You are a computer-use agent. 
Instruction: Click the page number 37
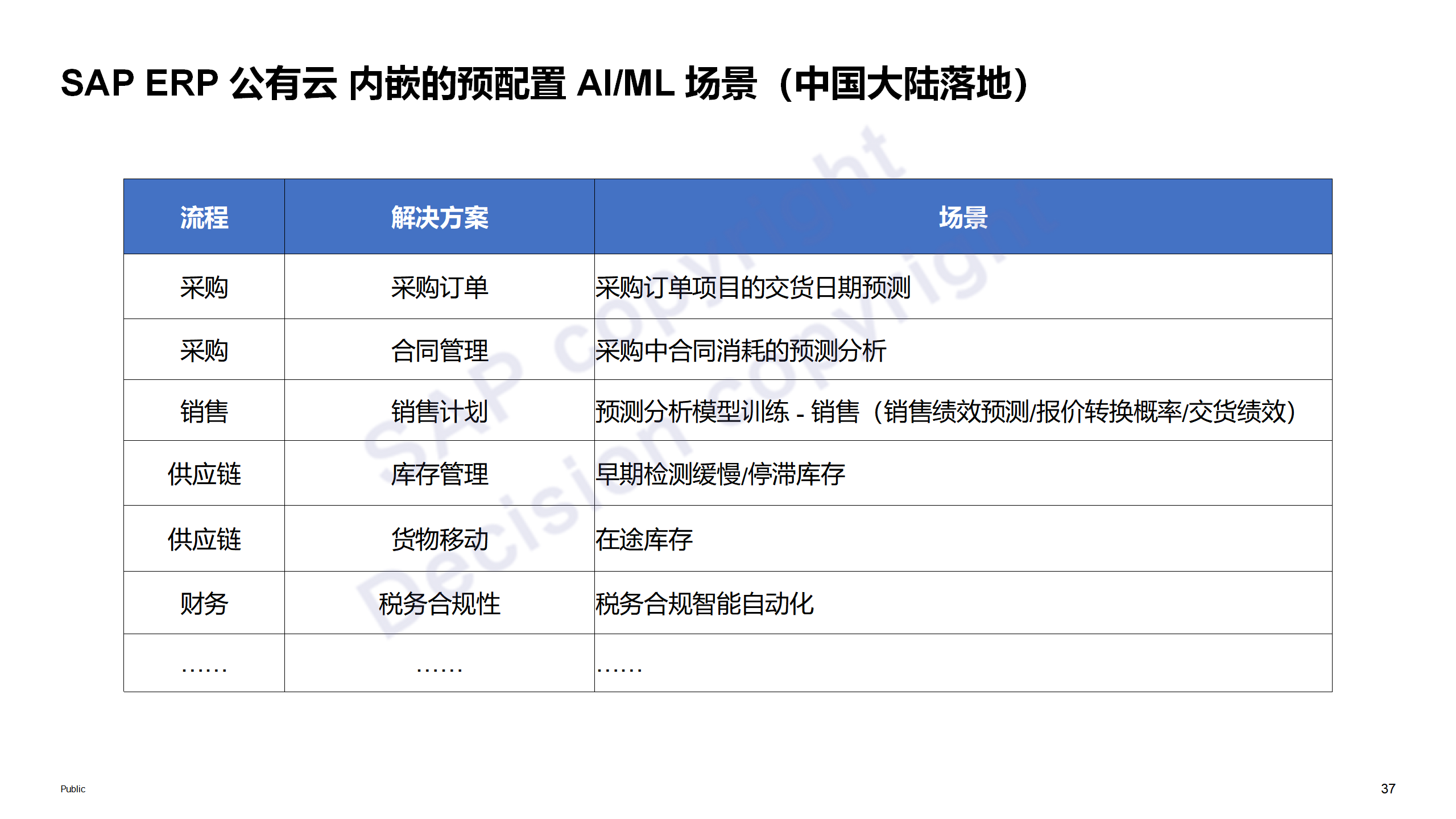click(1388, 789)
